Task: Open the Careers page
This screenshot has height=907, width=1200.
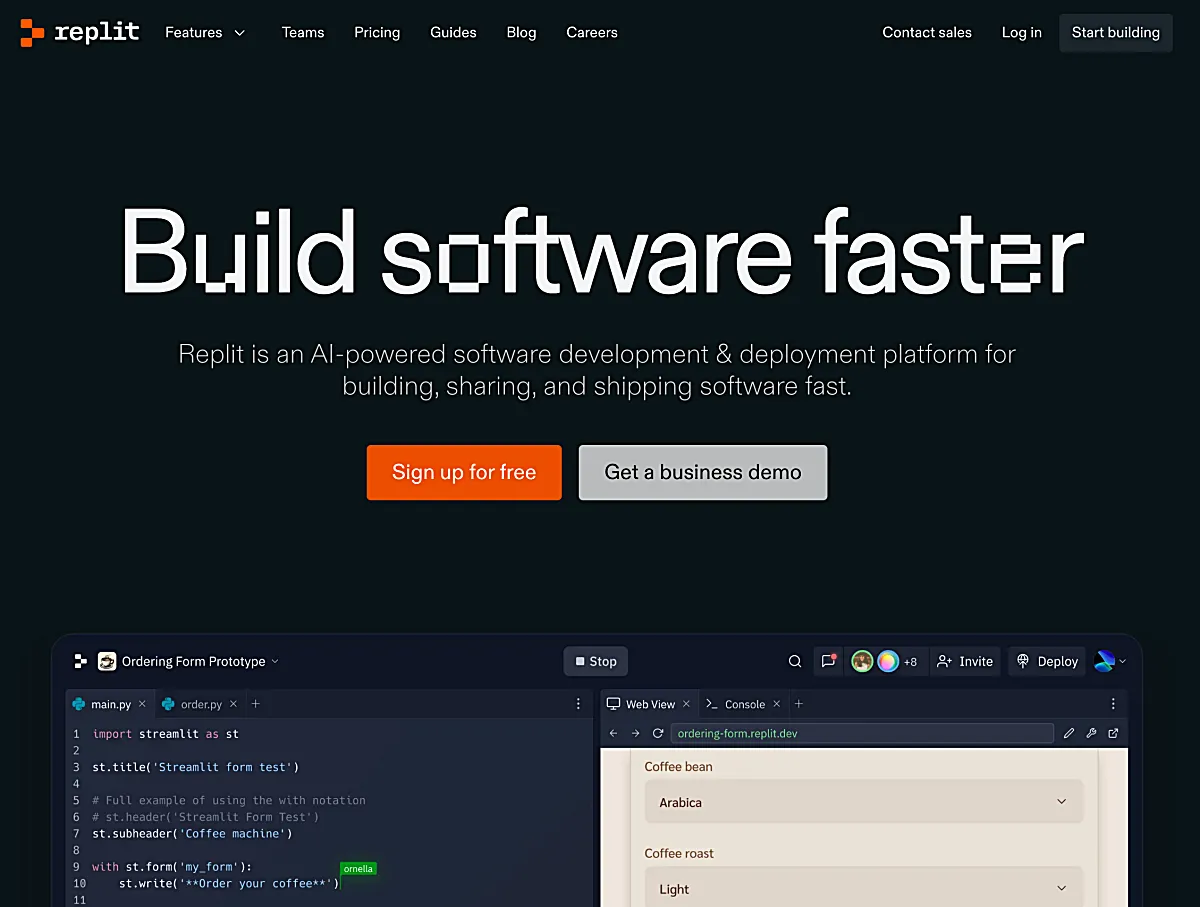Action: coord(592,32)
